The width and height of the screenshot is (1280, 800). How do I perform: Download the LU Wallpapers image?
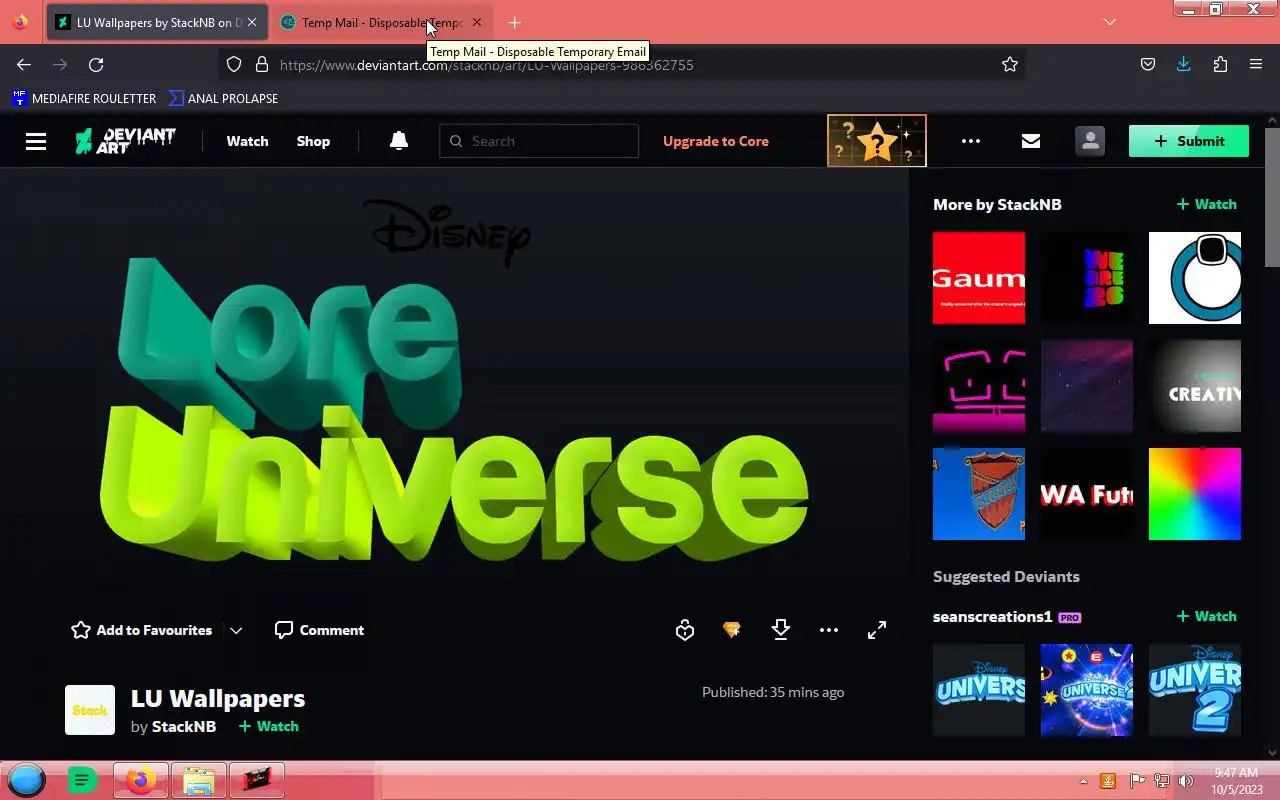tap(781, 630)
